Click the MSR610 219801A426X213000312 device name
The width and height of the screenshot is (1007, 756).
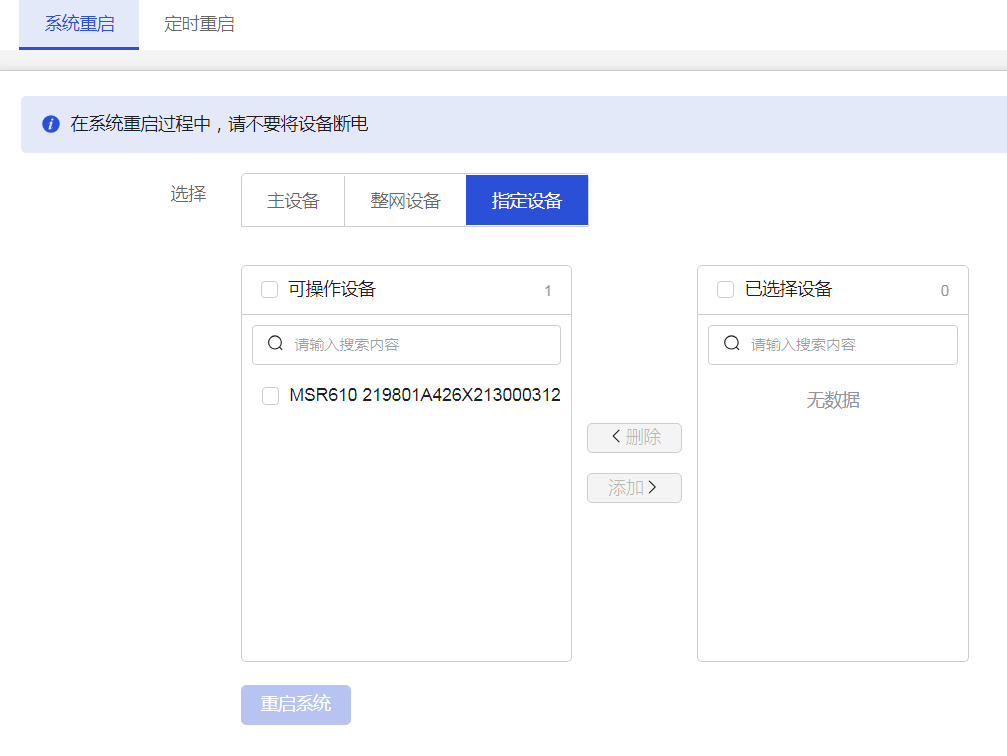tap(424, 396)
